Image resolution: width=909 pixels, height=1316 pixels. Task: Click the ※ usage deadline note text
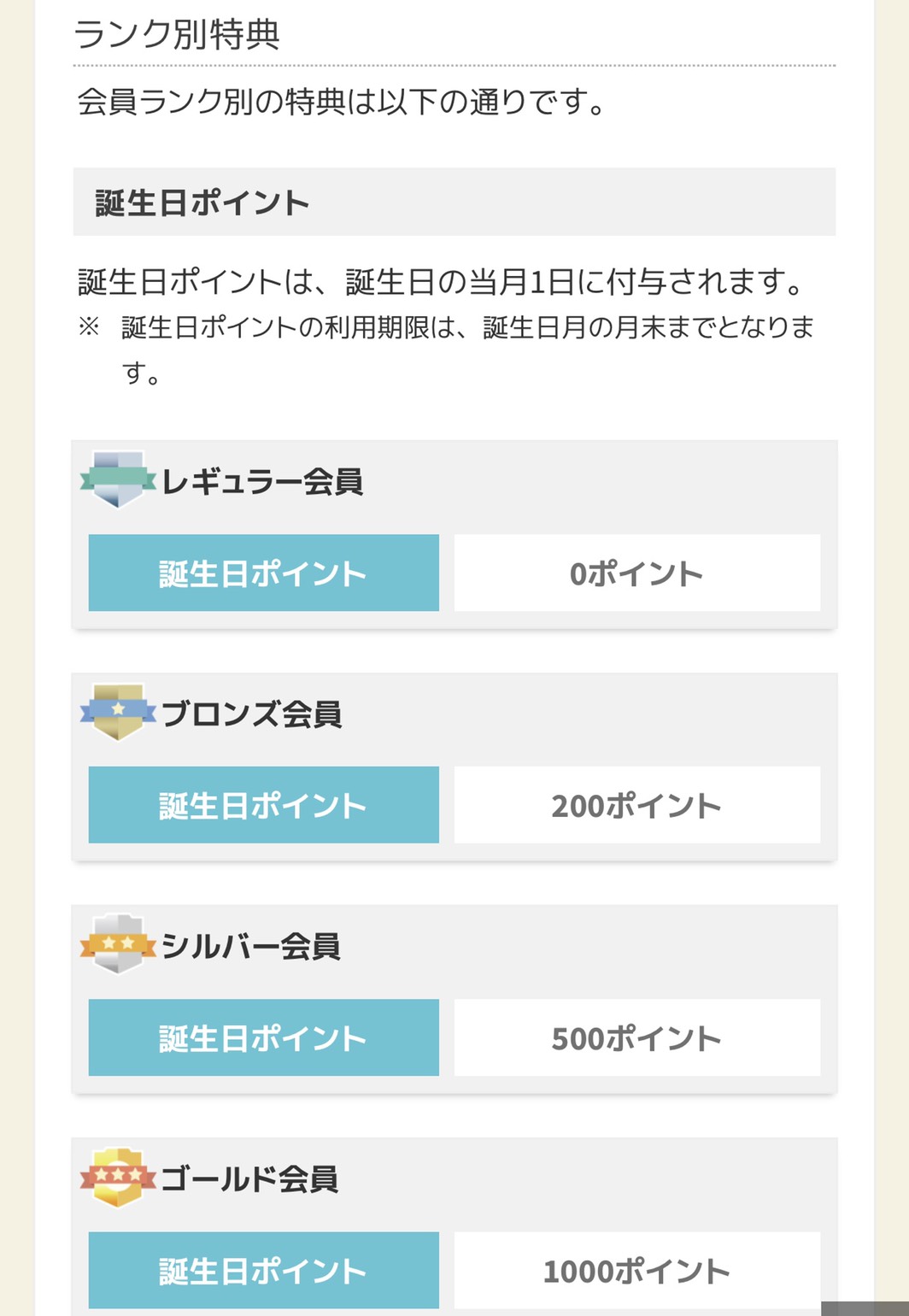click(x=446, y=350)
